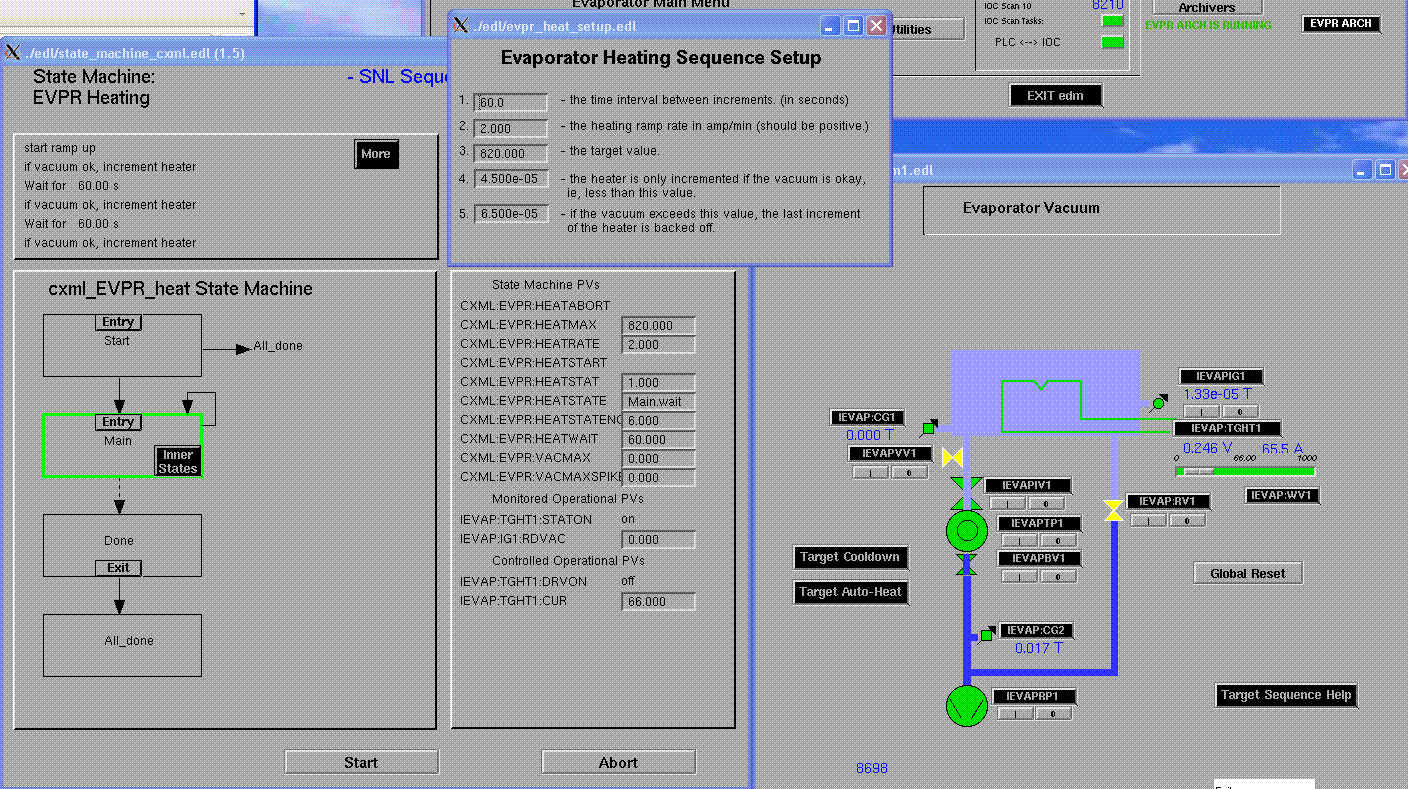Open the IEVAPIV1 device menu button

[x=1029, y=485]
